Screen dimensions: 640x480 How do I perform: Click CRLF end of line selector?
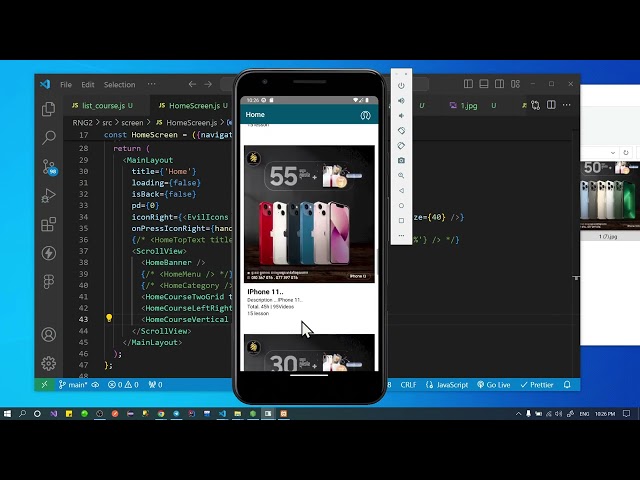[408, 384]
